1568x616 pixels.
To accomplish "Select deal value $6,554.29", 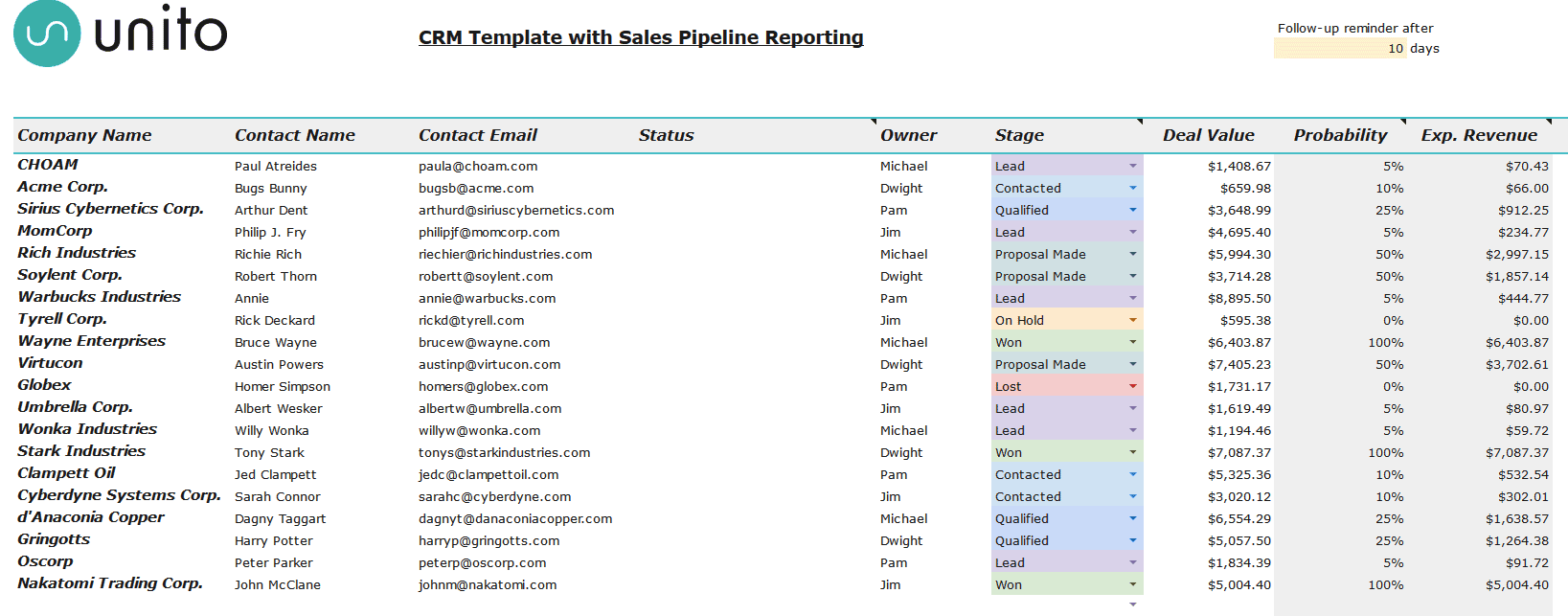I will (1239, 518).
